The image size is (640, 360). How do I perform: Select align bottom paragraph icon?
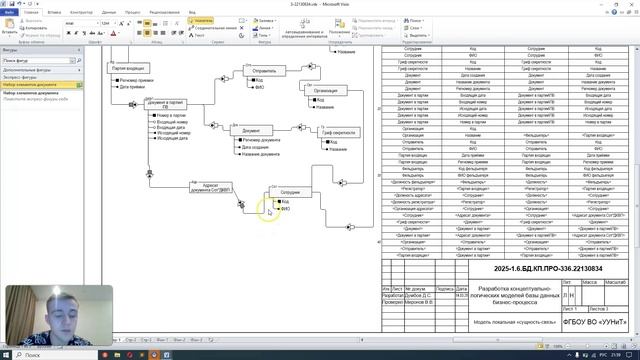[155, 23]
